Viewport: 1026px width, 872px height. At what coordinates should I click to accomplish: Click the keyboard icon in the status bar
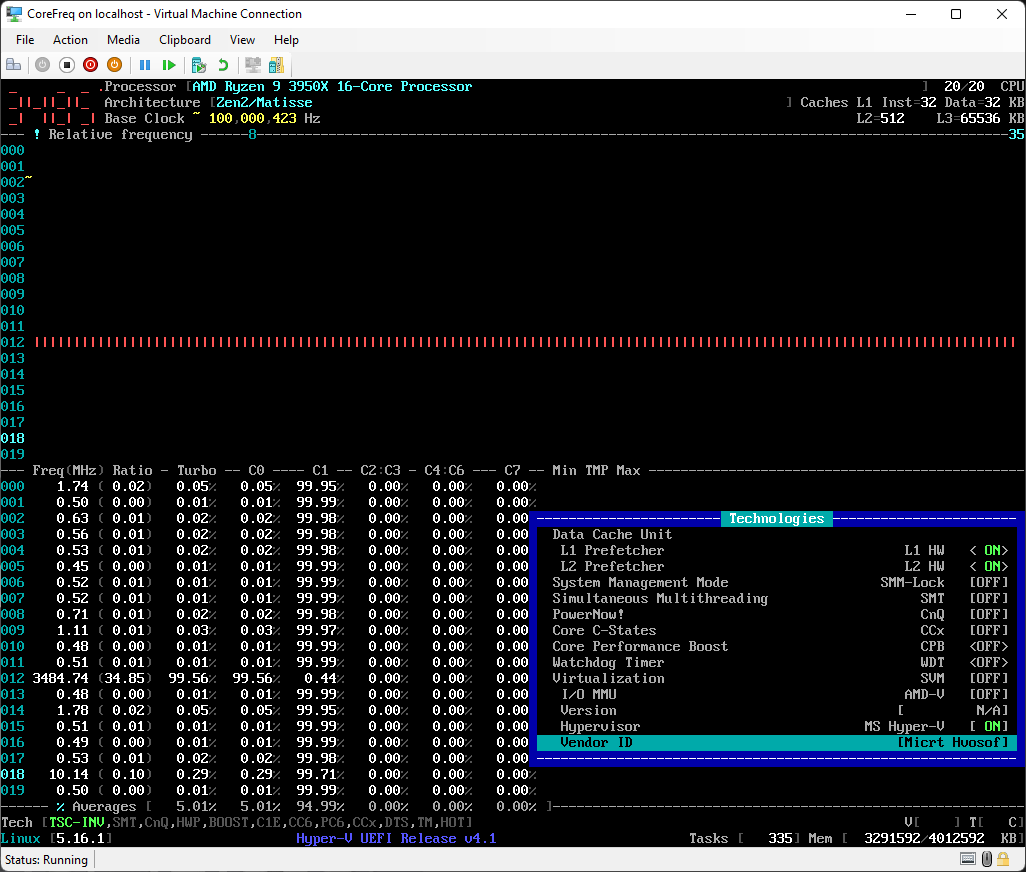968,859
